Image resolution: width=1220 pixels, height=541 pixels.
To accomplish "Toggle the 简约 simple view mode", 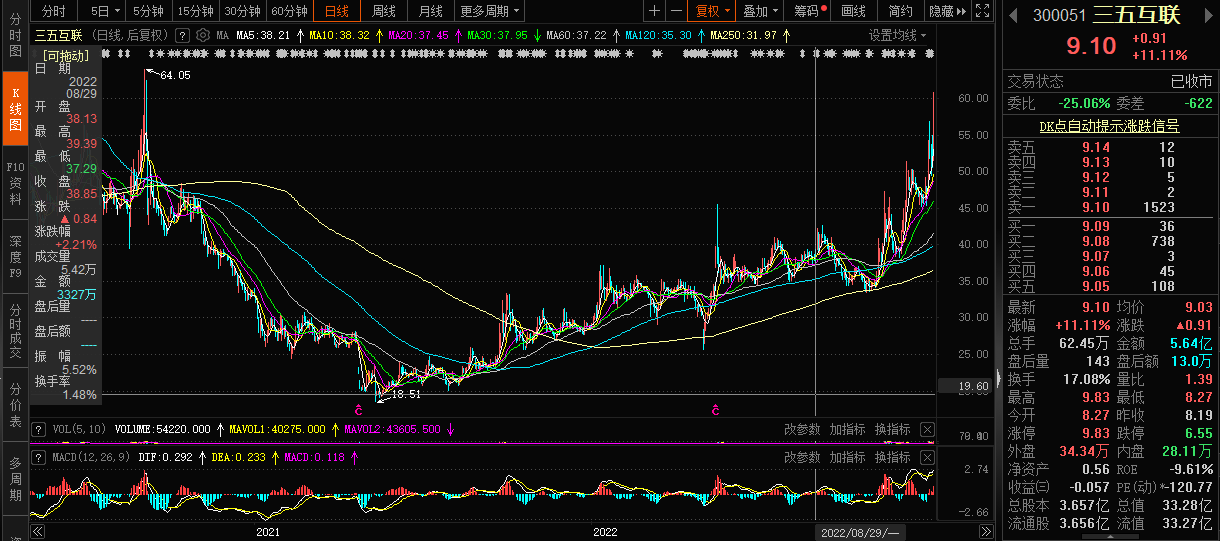I will tap(900, 11).
